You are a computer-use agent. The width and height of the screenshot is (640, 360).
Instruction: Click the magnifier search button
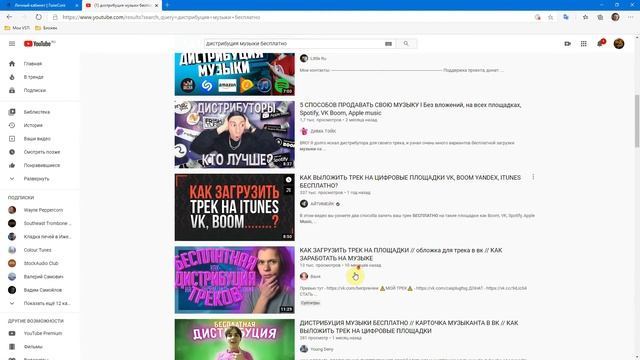(x=406, y=44)
